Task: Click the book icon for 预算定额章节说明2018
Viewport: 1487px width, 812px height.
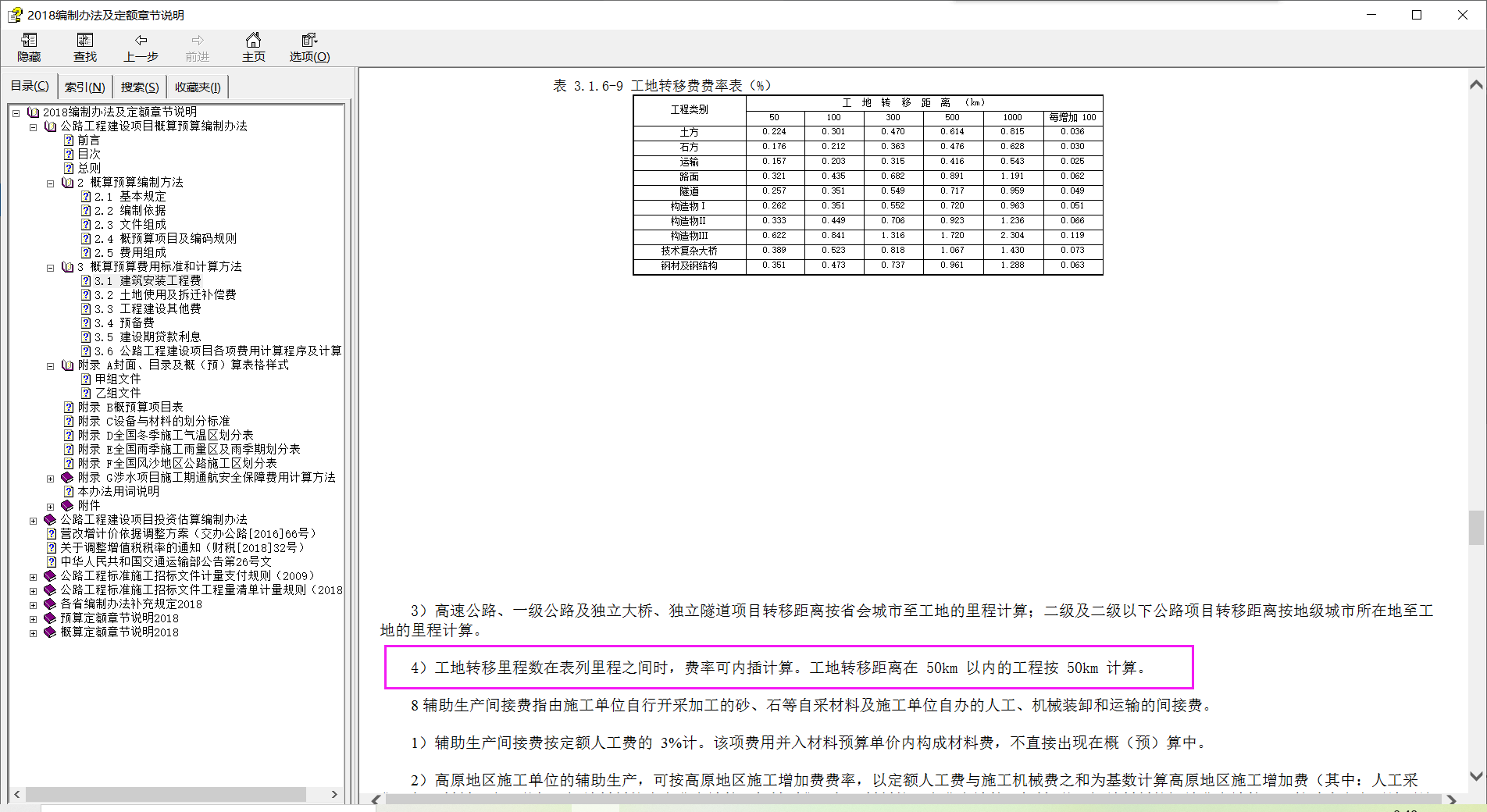Action: tap(50, 618)
